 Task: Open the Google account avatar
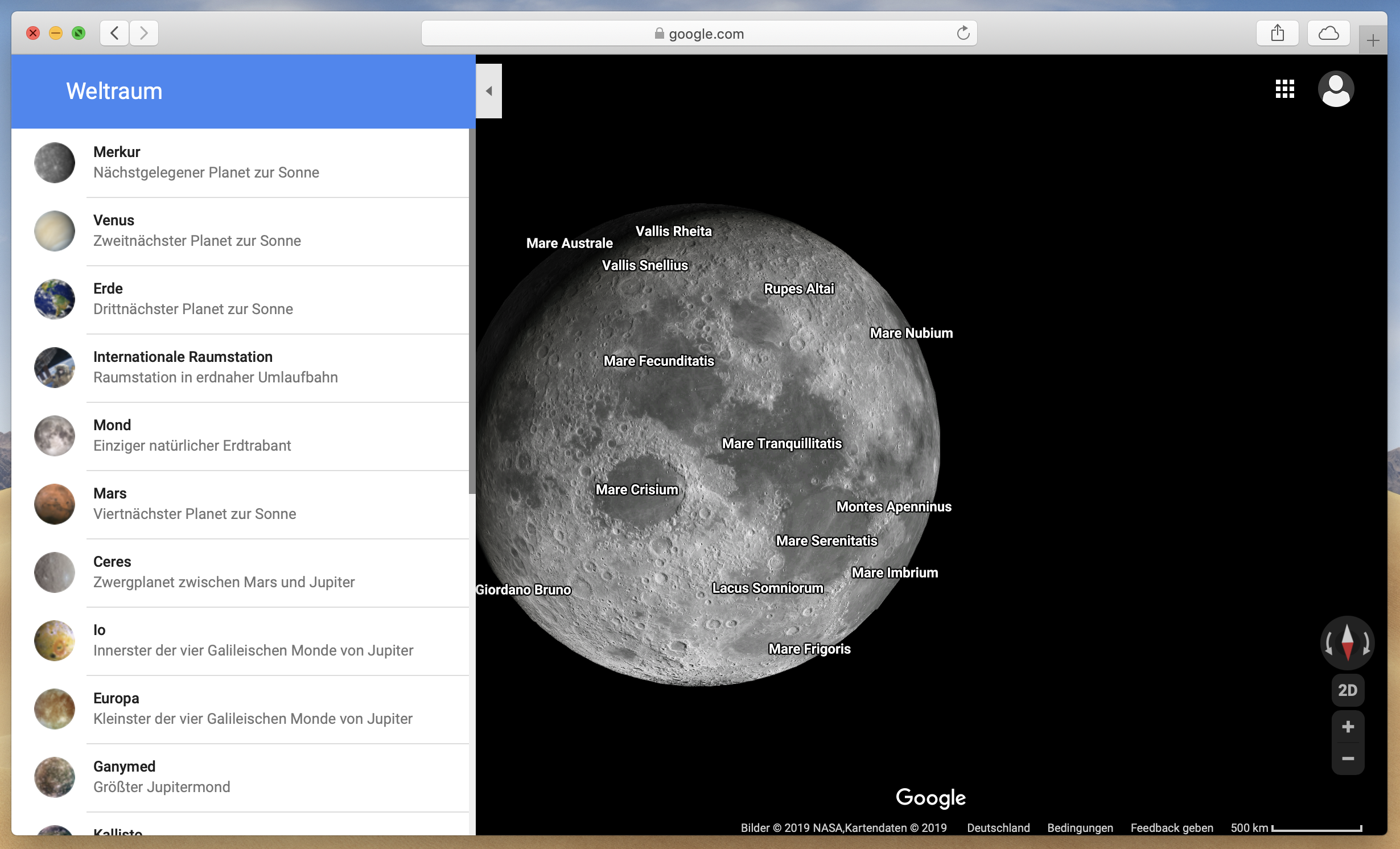click(1336, 89)
